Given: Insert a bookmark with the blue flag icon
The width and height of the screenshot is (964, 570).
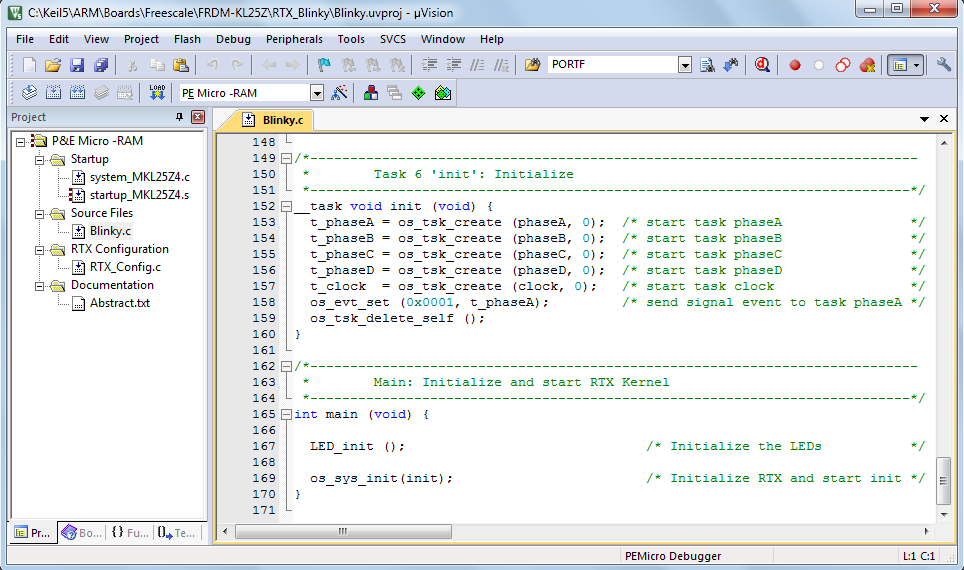Looking at the screenshot, I should [324, 65].
